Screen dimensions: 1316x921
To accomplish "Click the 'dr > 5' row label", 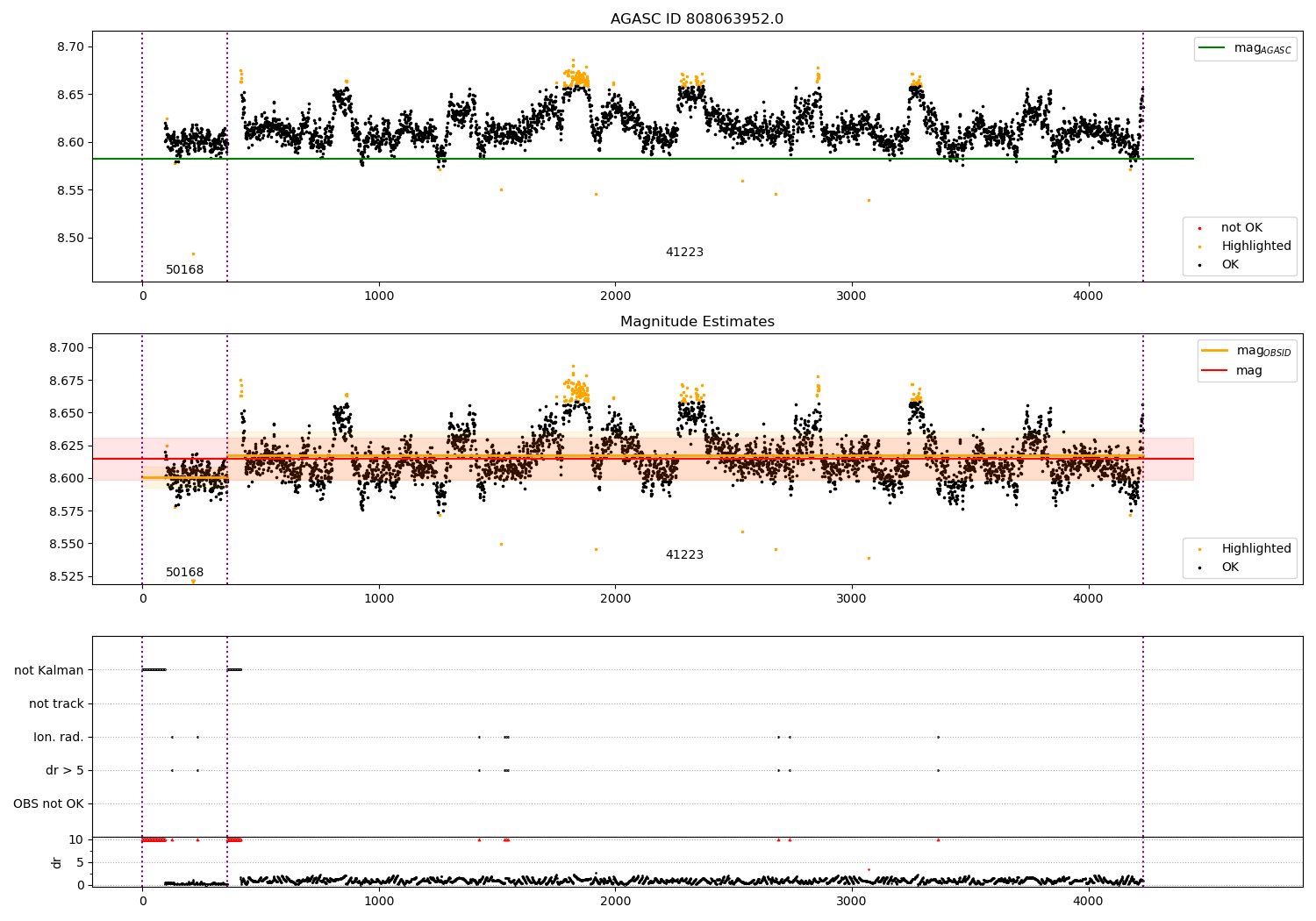I will point(65,770).
